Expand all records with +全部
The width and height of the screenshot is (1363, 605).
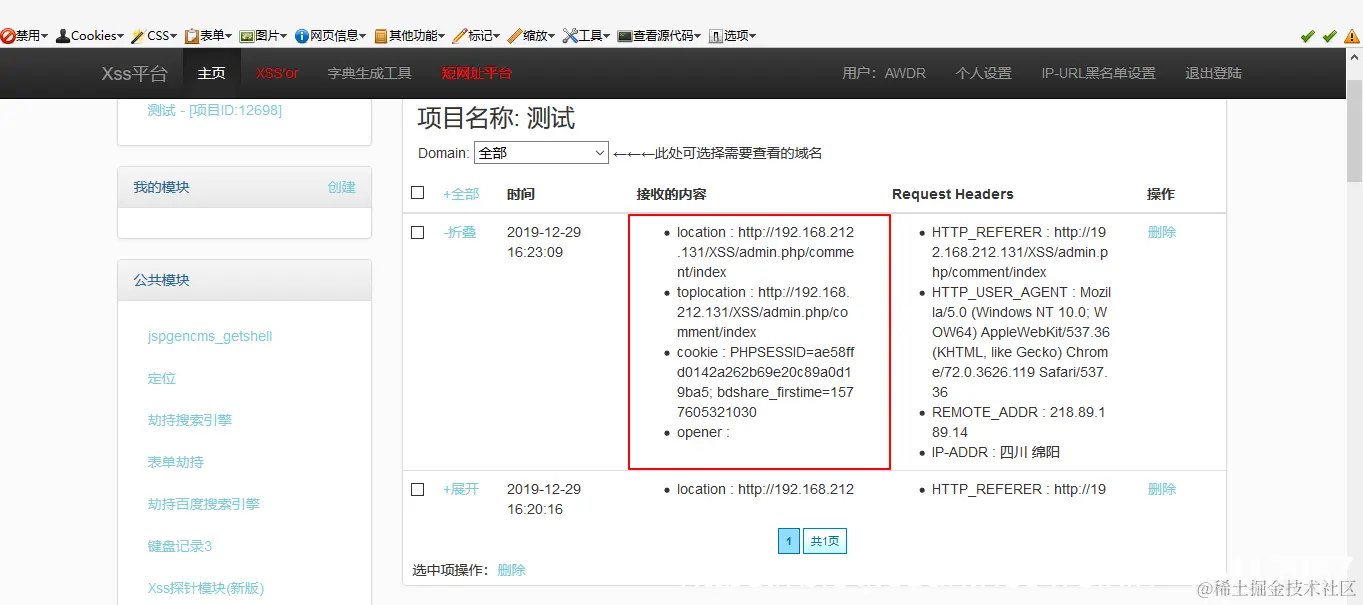pos(461,194)
